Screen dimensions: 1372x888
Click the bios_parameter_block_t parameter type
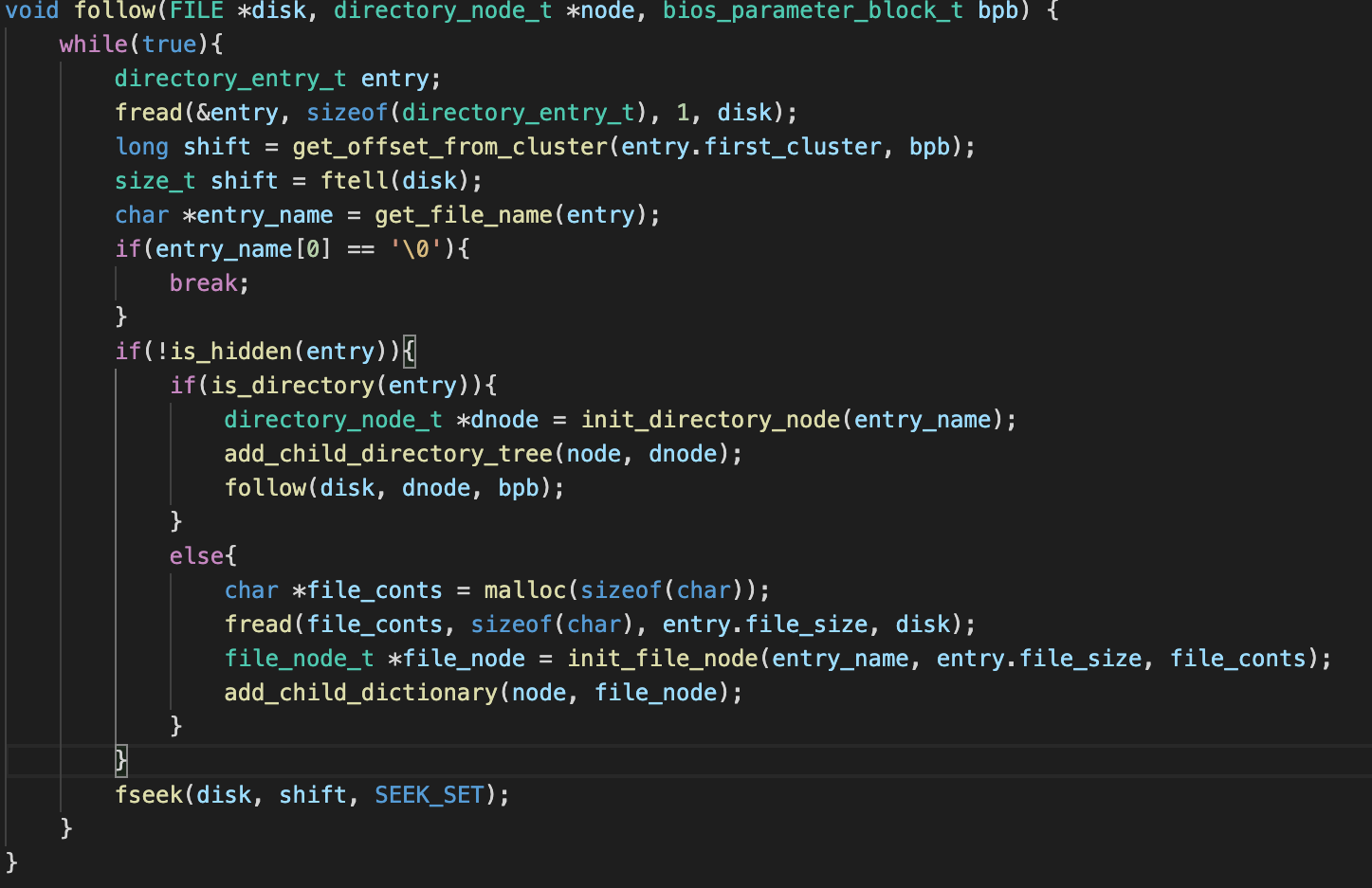[x=813, y=11]
